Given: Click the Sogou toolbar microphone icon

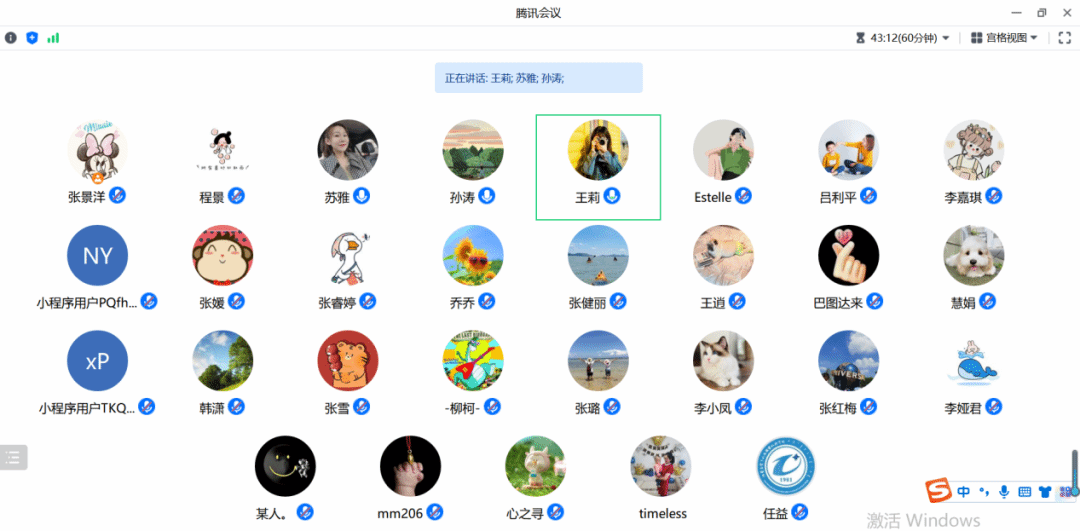Looking at the screenshot, I should click(1004, 492).
